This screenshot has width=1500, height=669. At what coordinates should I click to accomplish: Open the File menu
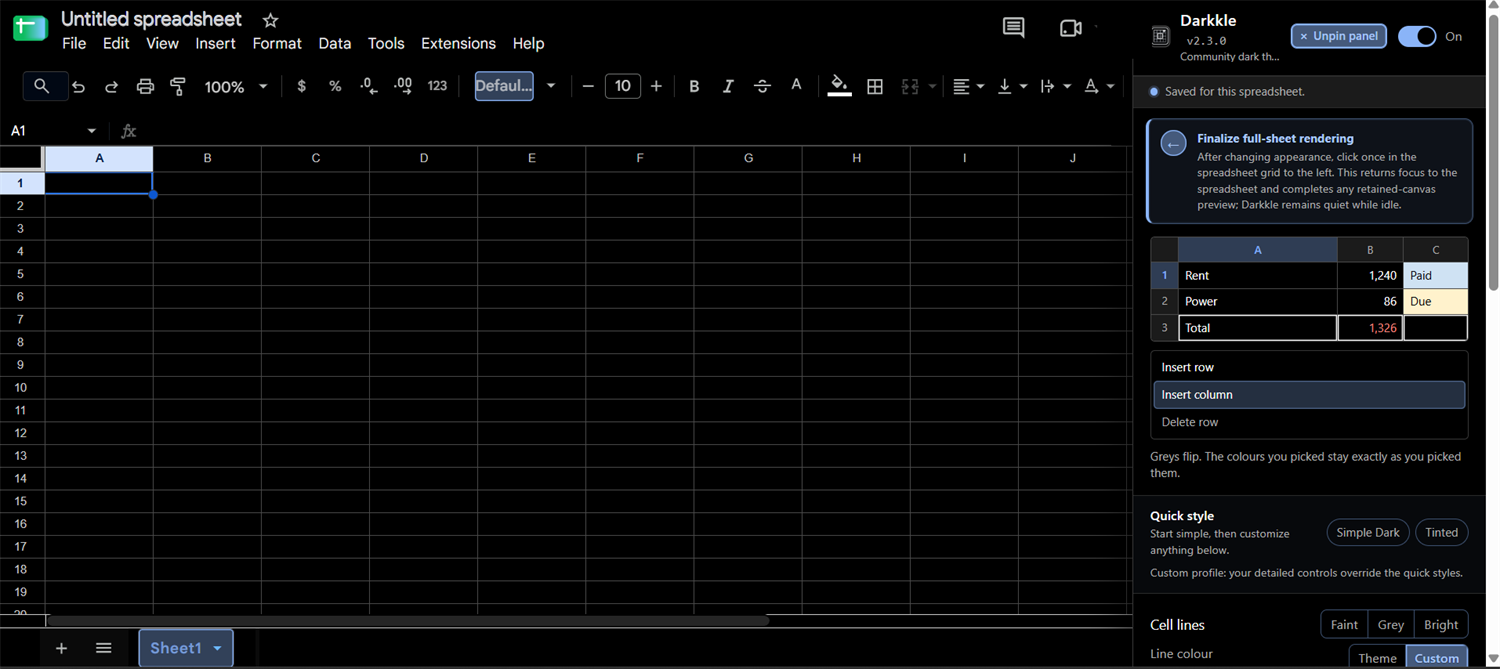[x=74, y=43]
